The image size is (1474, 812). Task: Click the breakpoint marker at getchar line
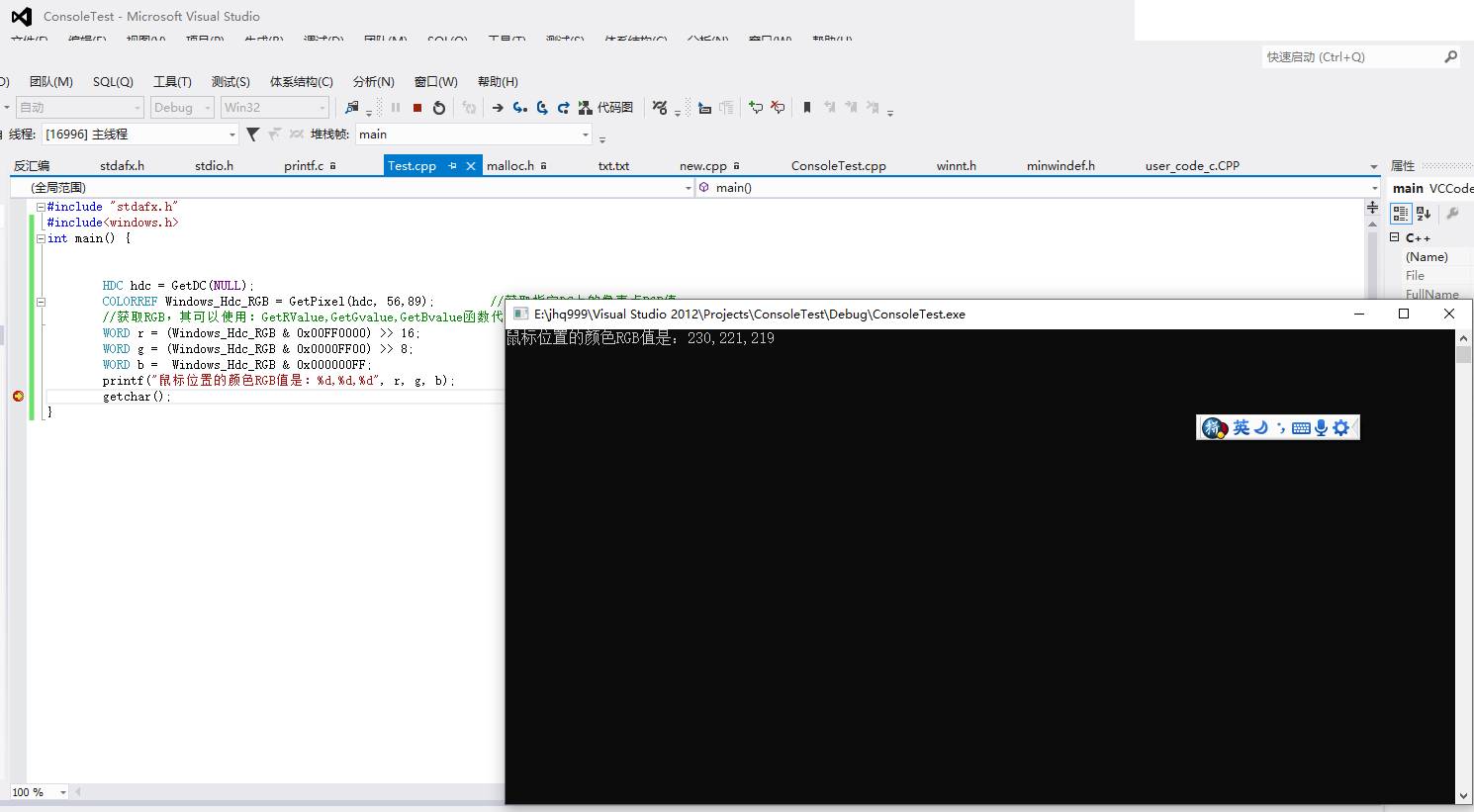[x=18, y=397]
